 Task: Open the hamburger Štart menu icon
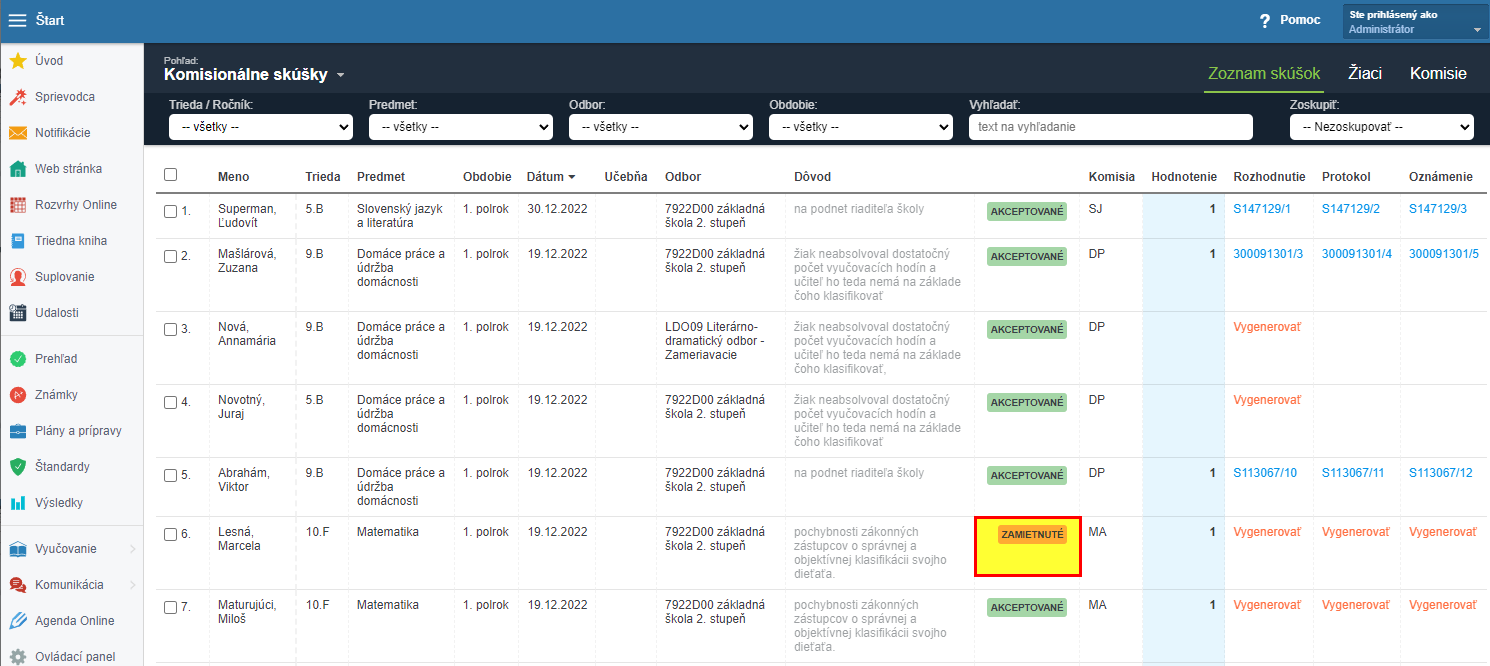[x=18, y=20]
